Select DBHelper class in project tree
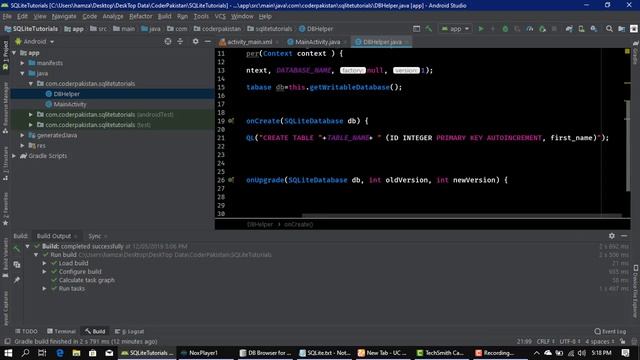The image size is (640, 360). [67, 94]
